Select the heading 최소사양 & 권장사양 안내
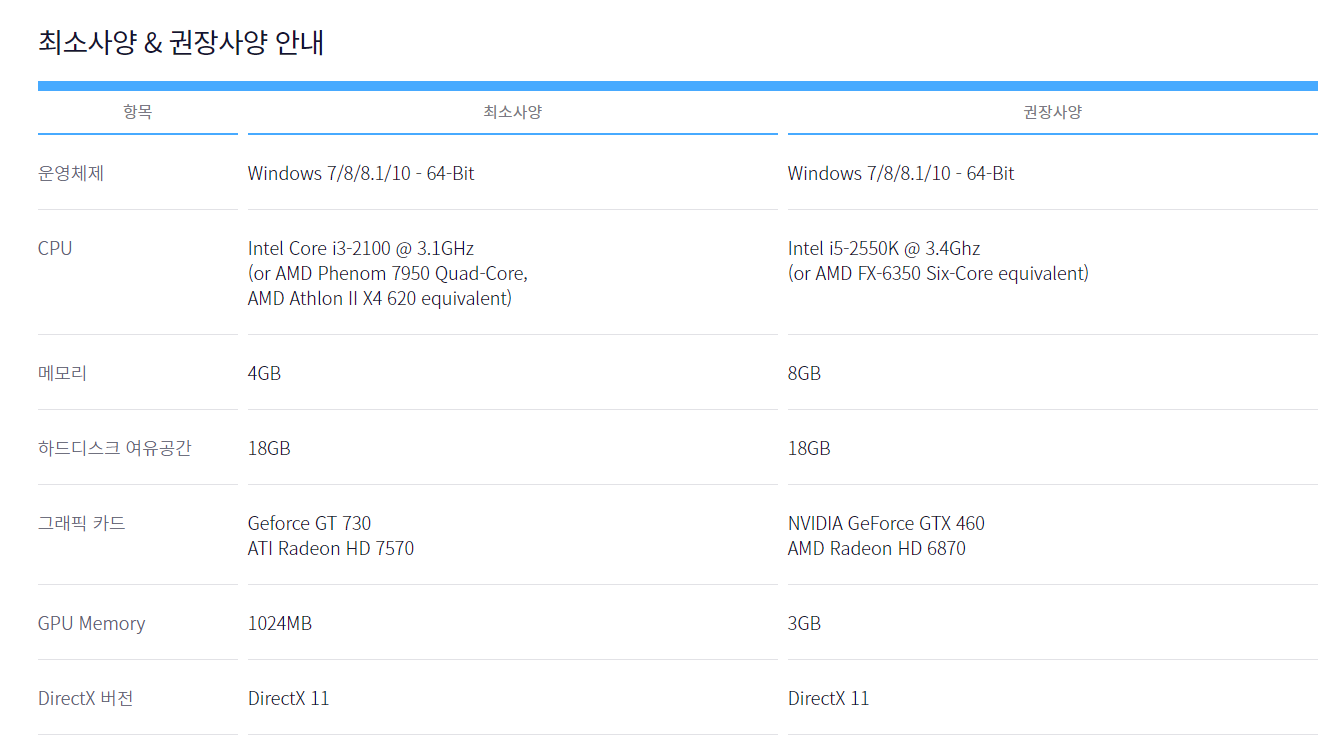Image resolution: width=1339 pixels, height=754 pixels. click(x=181, y=43)
